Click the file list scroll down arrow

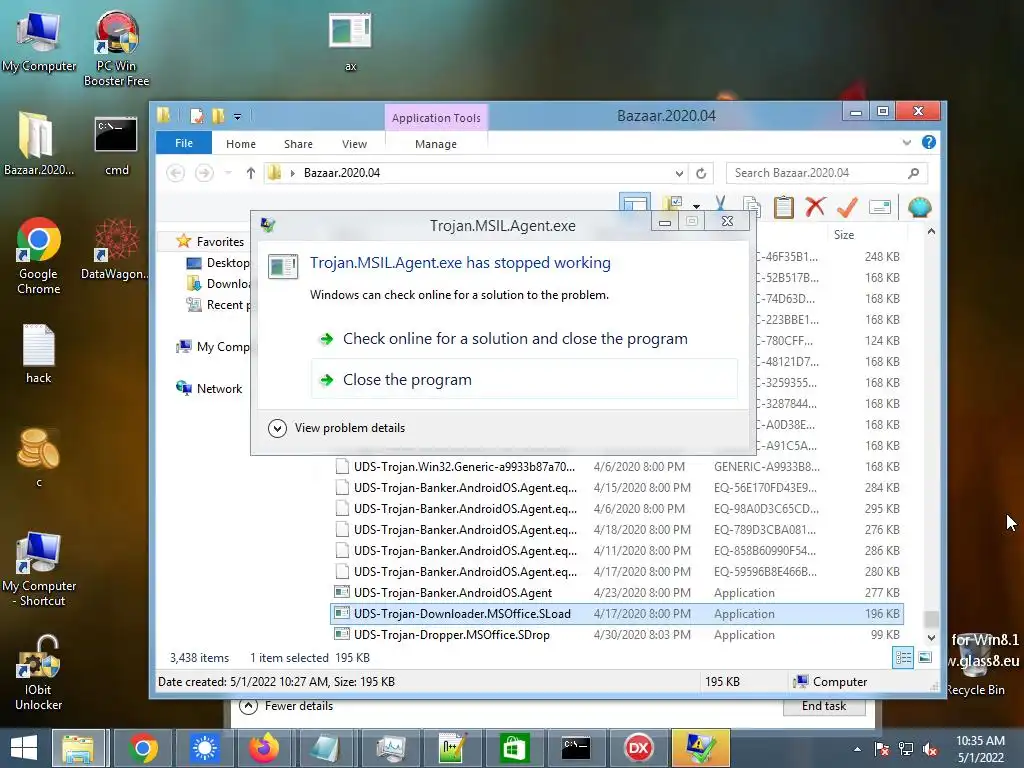(x=931, y=637)
